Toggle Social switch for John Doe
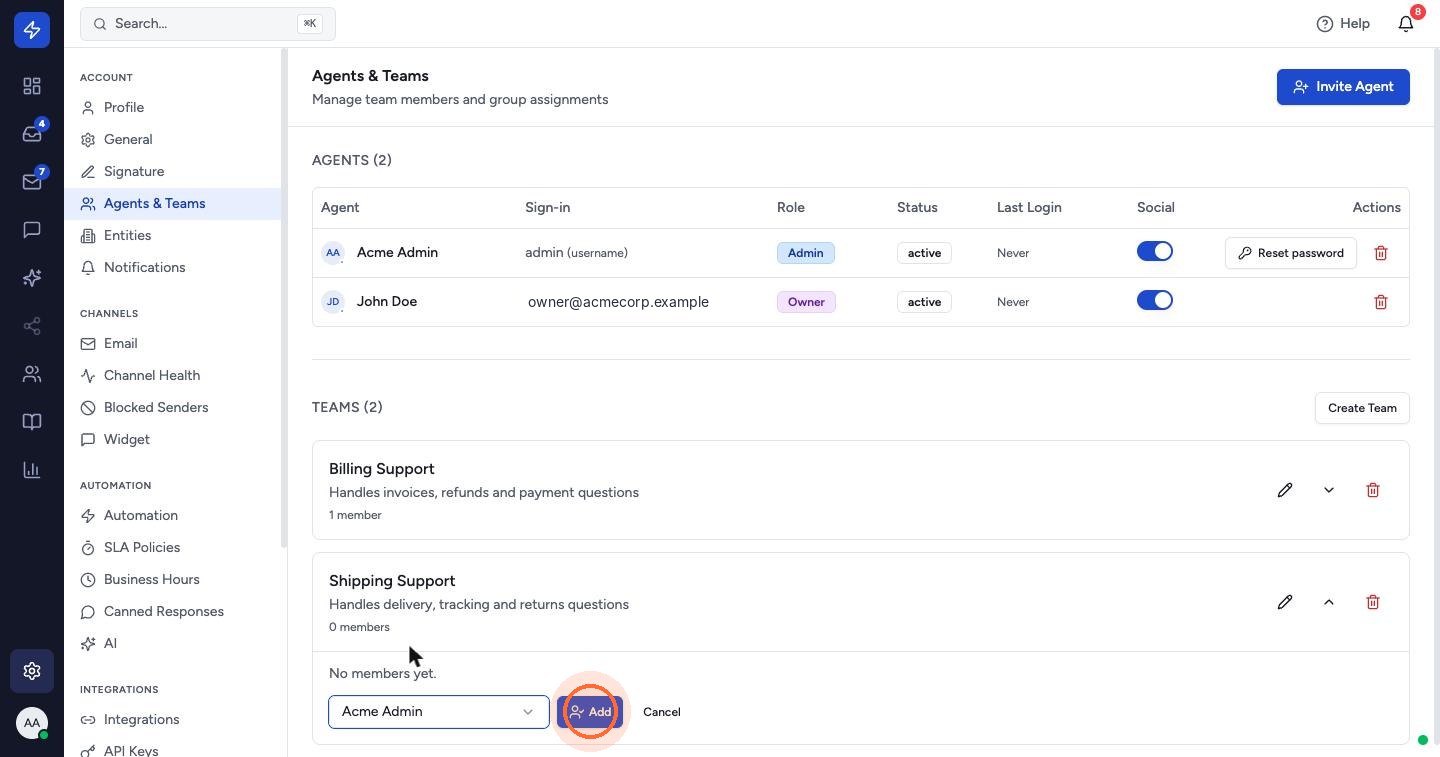 (1155, 301)
